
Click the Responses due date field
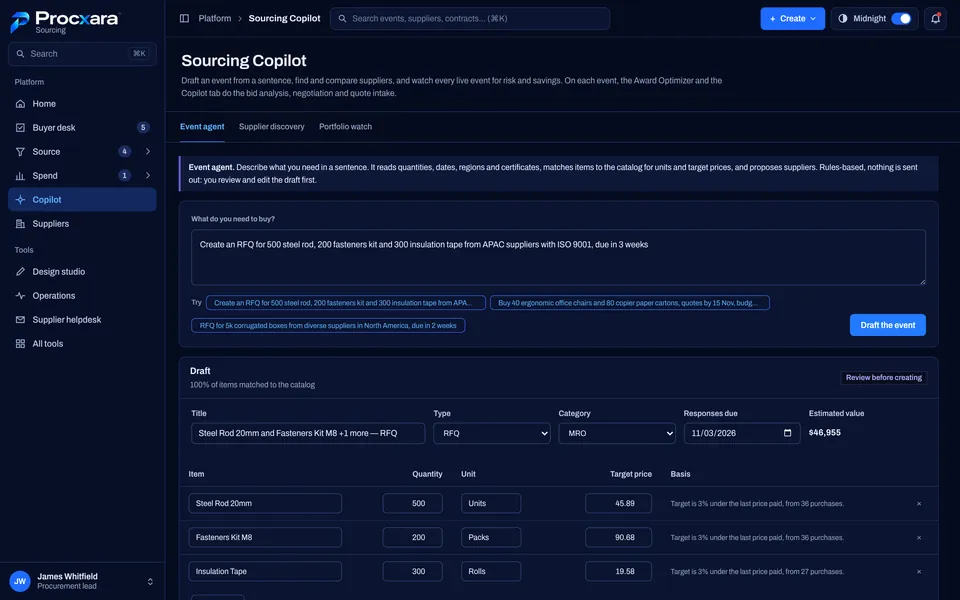(741, 433)
